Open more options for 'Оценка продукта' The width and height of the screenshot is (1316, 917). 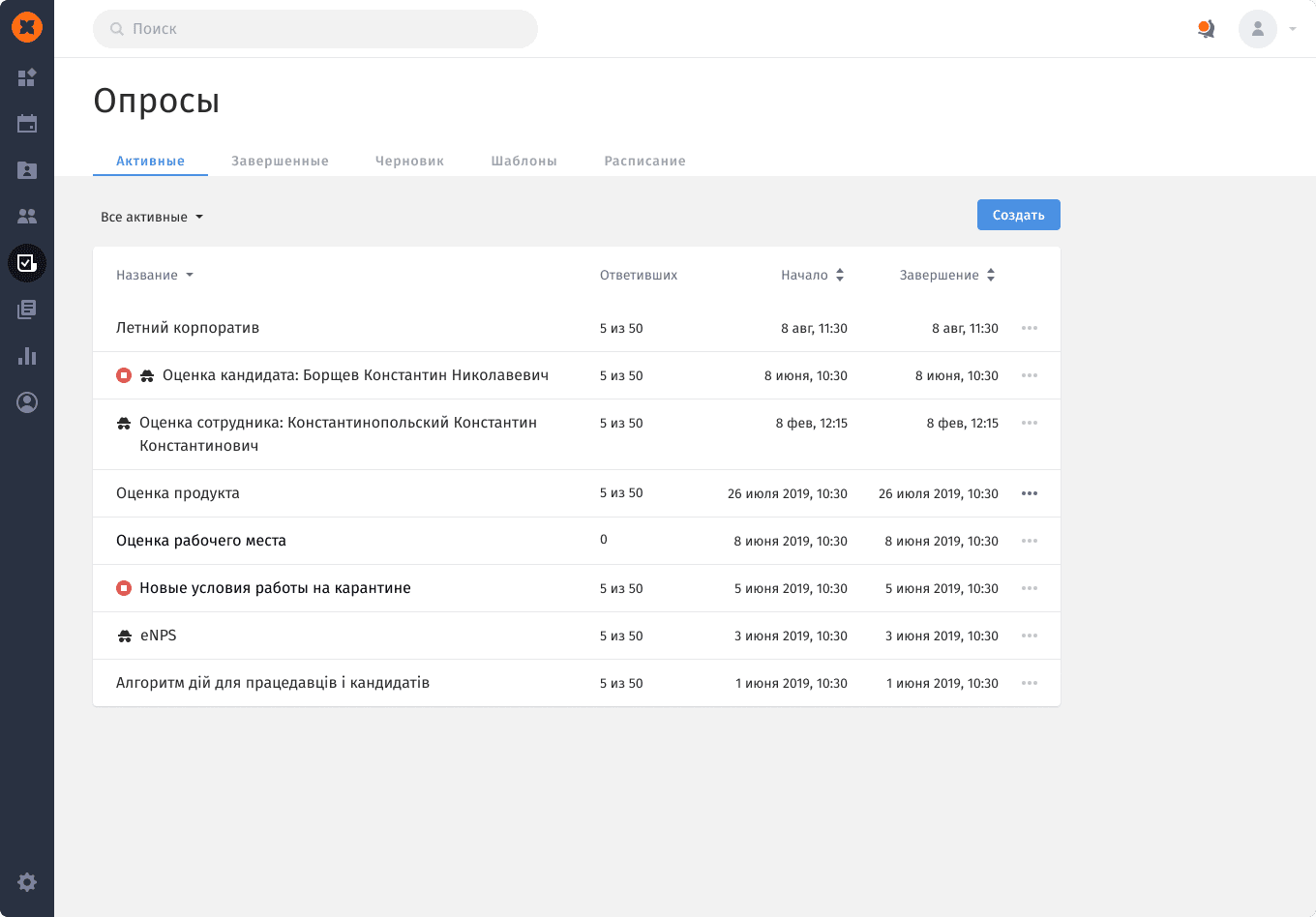(1030, 493)
